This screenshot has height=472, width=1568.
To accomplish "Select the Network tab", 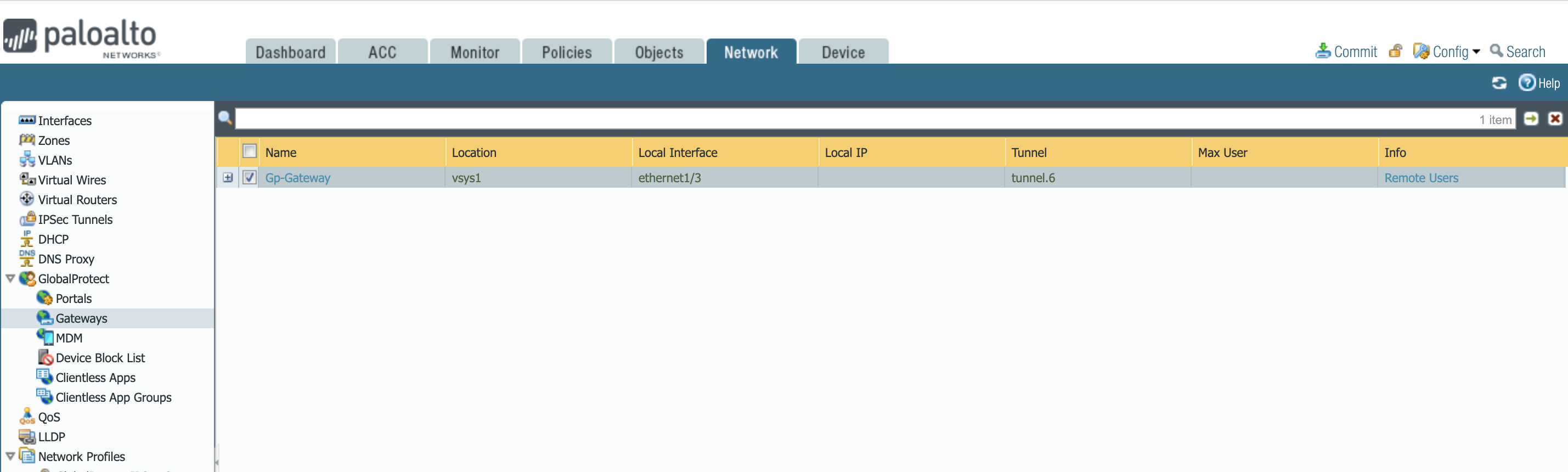I will coord(751,52).
